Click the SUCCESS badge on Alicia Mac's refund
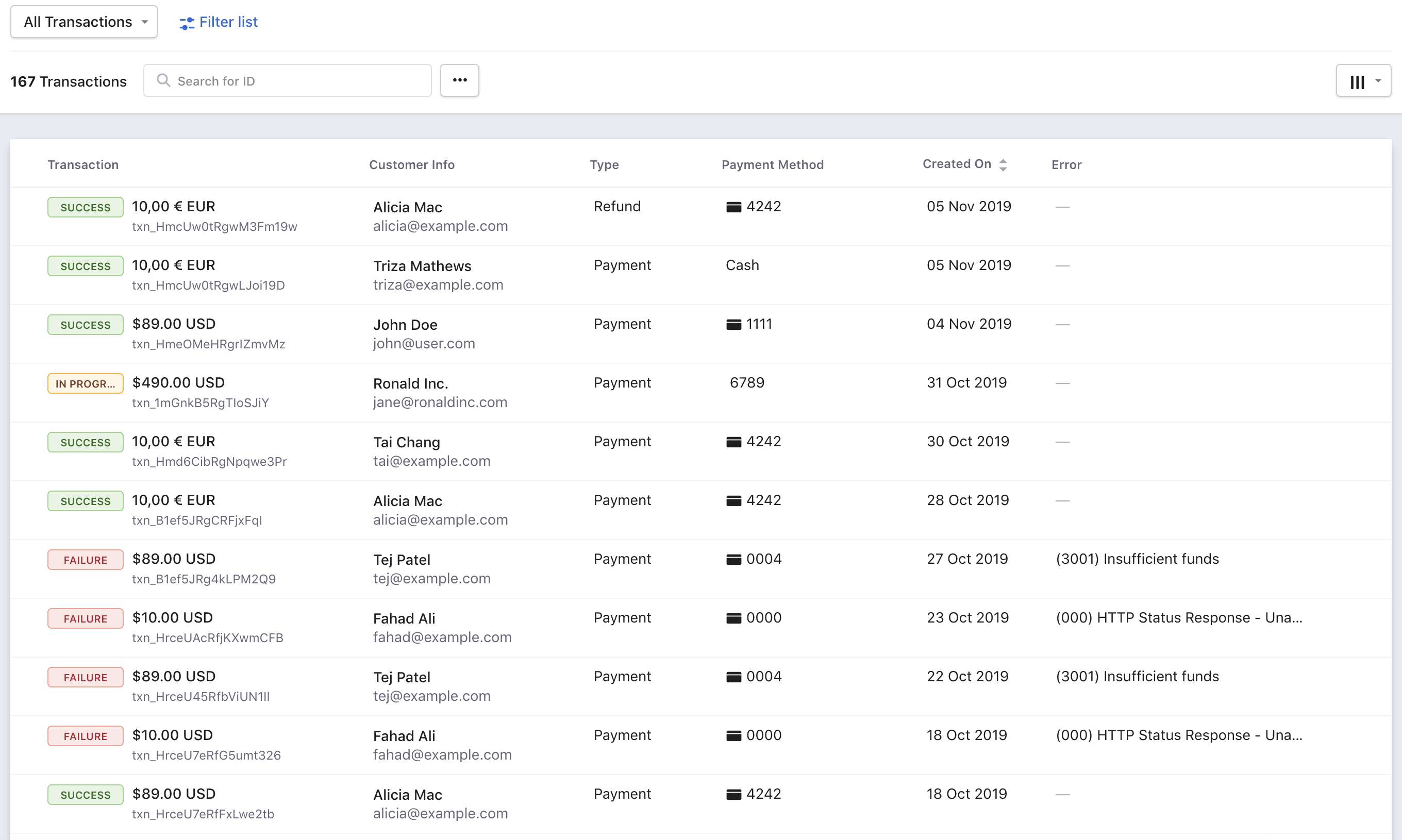Screen dimensions: 1402x840 [85, 207]
